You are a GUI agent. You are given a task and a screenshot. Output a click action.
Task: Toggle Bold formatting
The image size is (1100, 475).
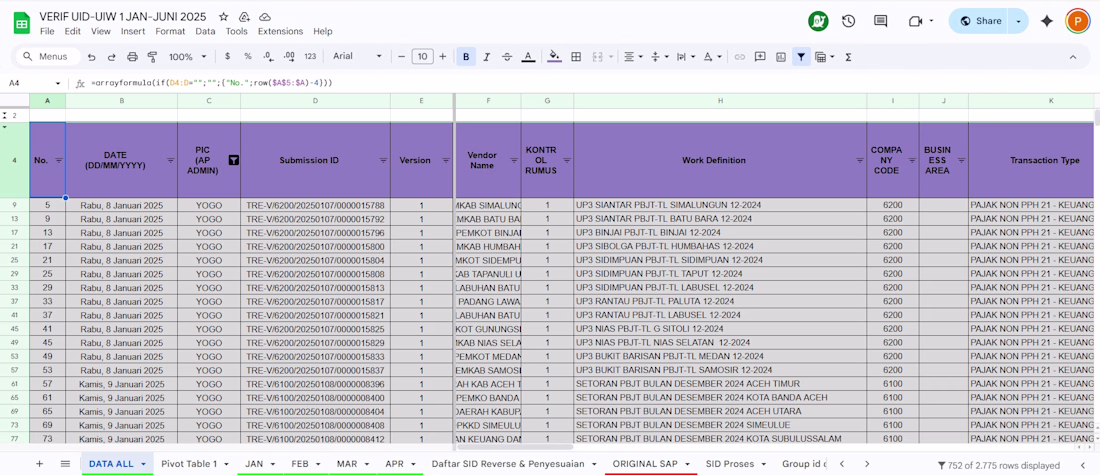(x=466, y=57)
